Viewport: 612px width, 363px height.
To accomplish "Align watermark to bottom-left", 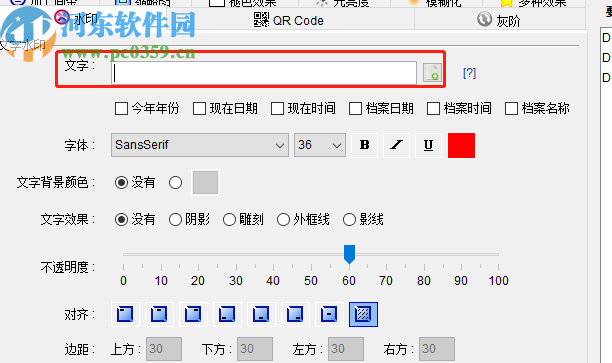I will 227,314.
